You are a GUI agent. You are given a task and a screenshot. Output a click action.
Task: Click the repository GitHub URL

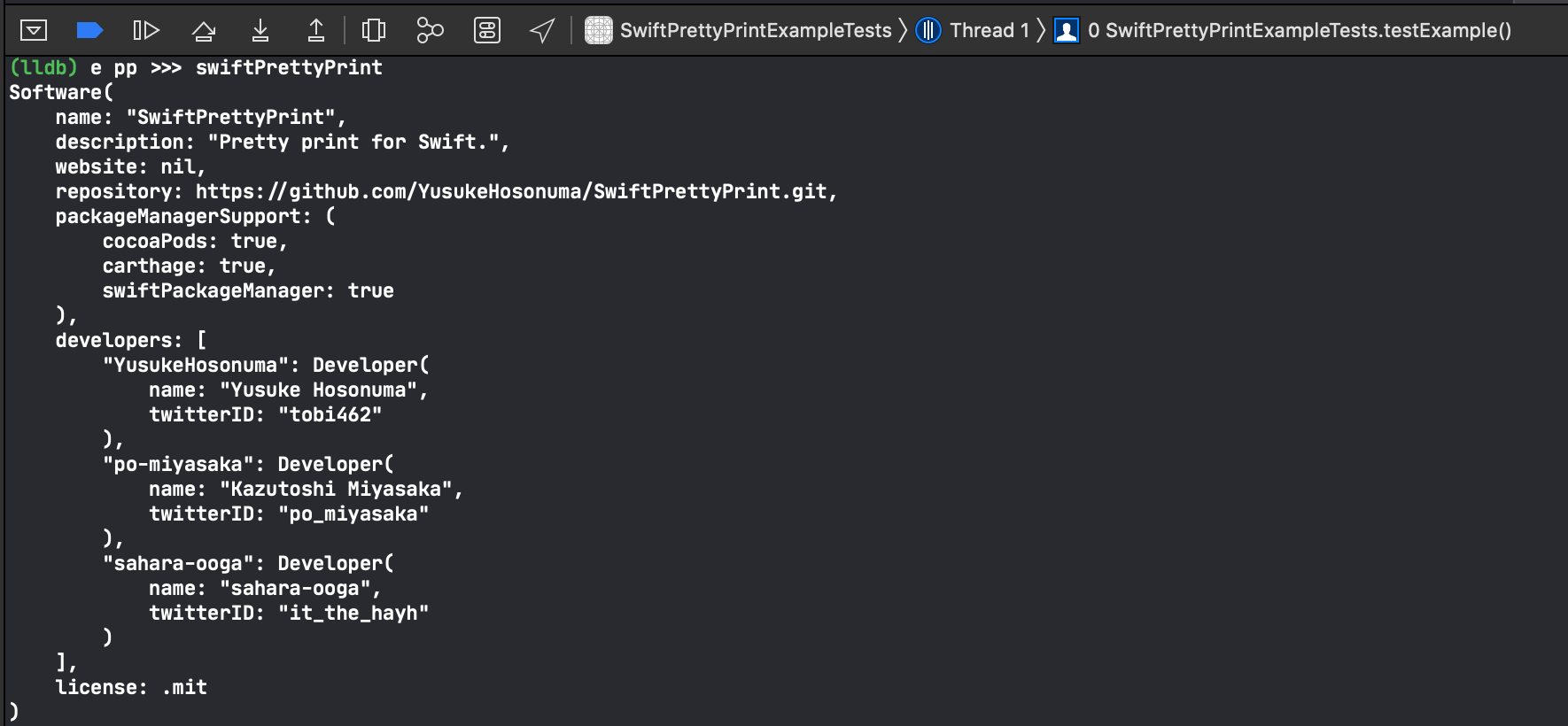511,191
